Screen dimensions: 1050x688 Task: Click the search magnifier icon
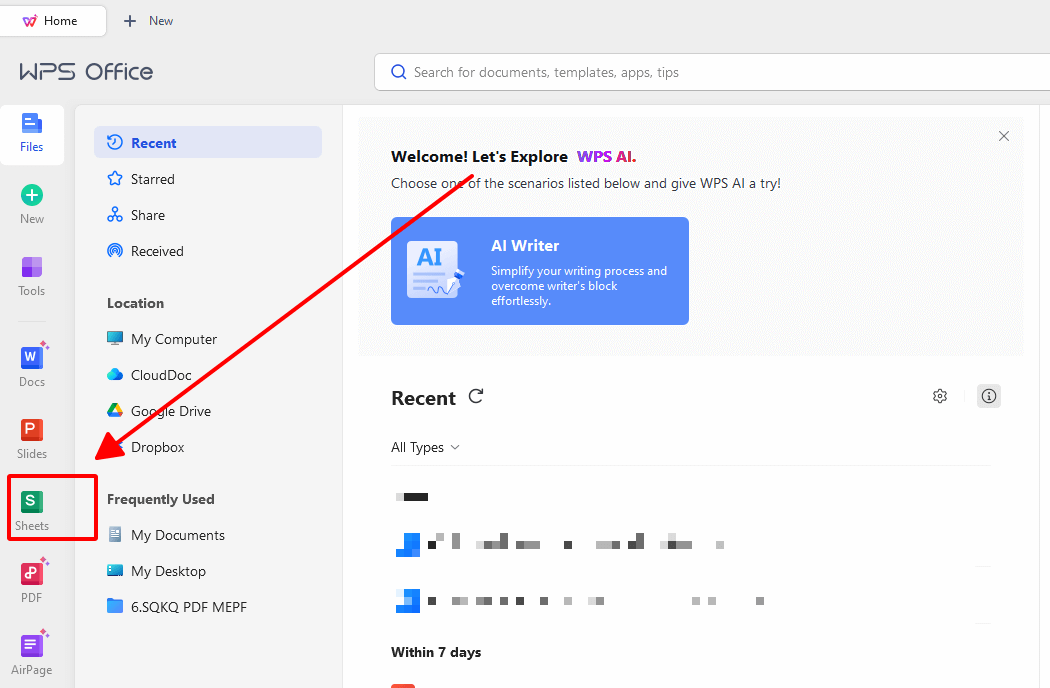click(x=398, y=72)
